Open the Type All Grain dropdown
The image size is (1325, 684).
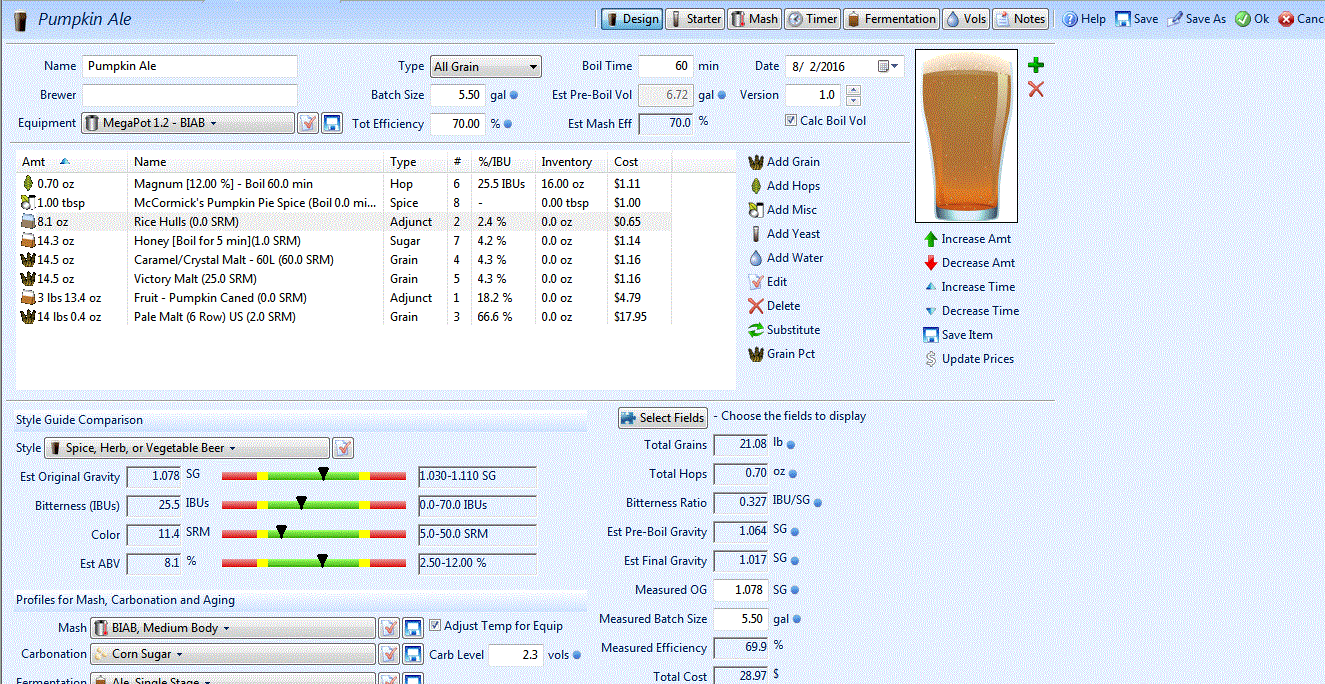point(485,67)
